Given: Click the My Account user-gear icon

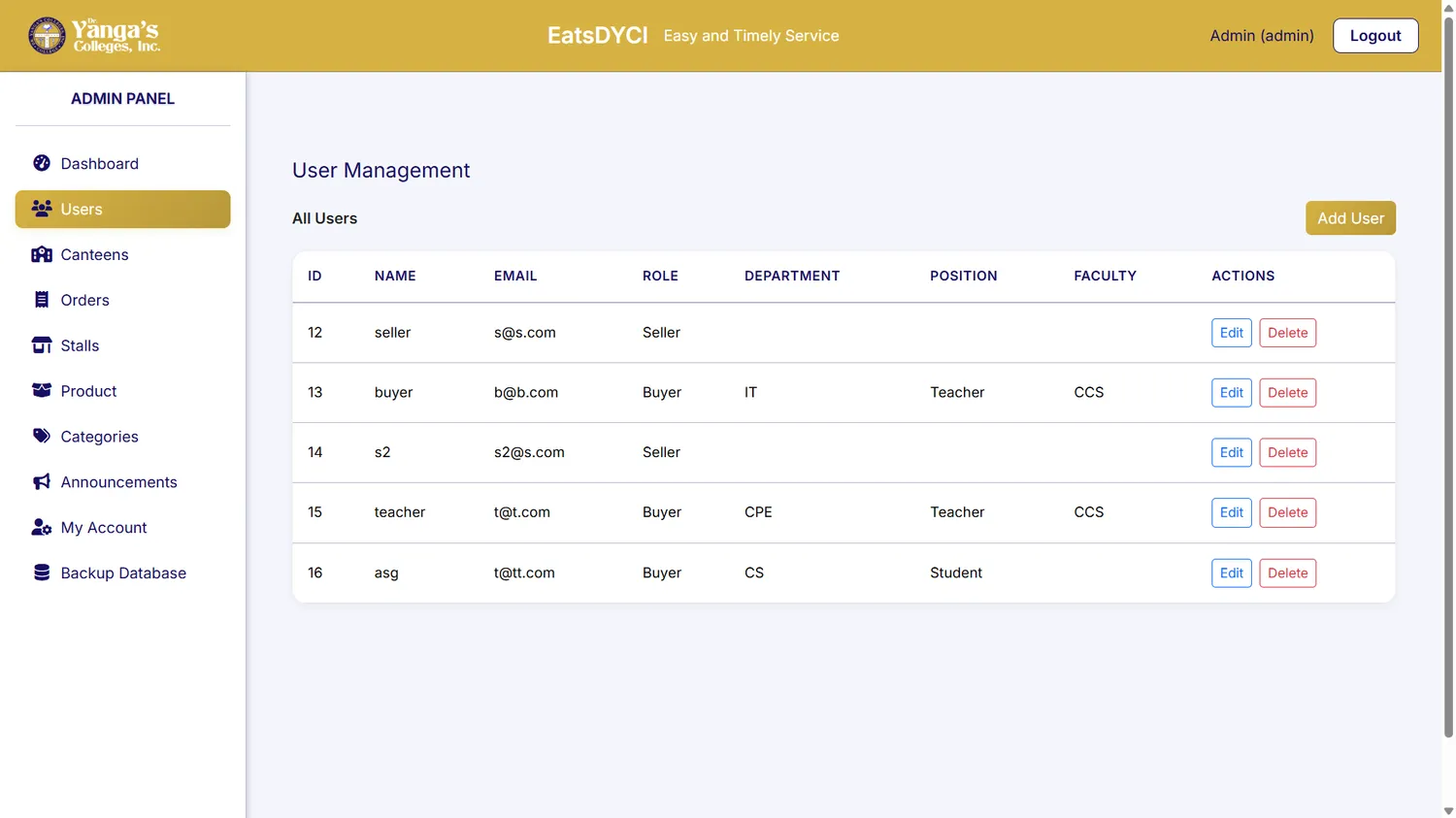Looking at the screenshot, I should point(42,527).
